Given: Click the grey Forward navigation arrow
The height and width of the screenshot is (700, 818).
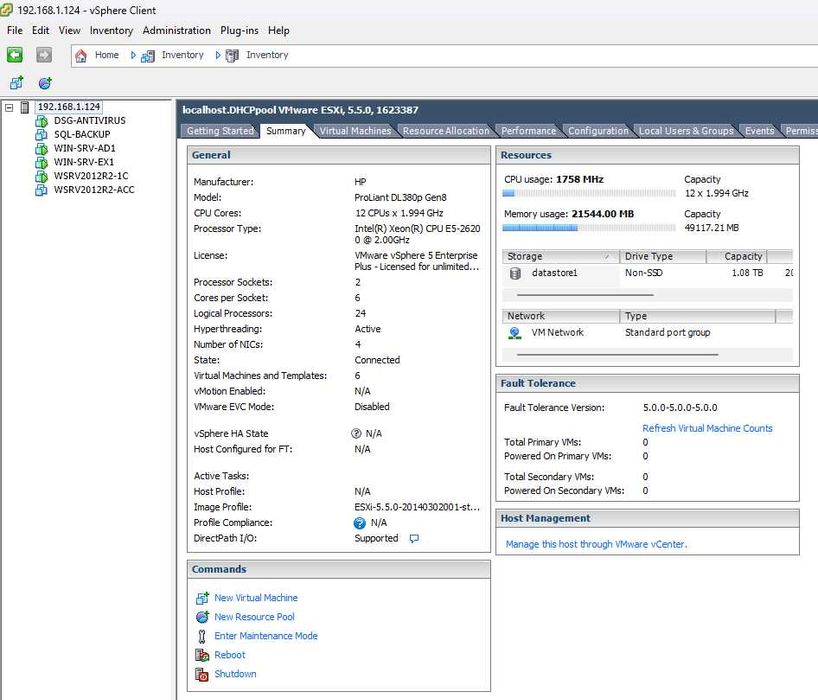Looking at the screenshot, I should (x=44, y=55).
